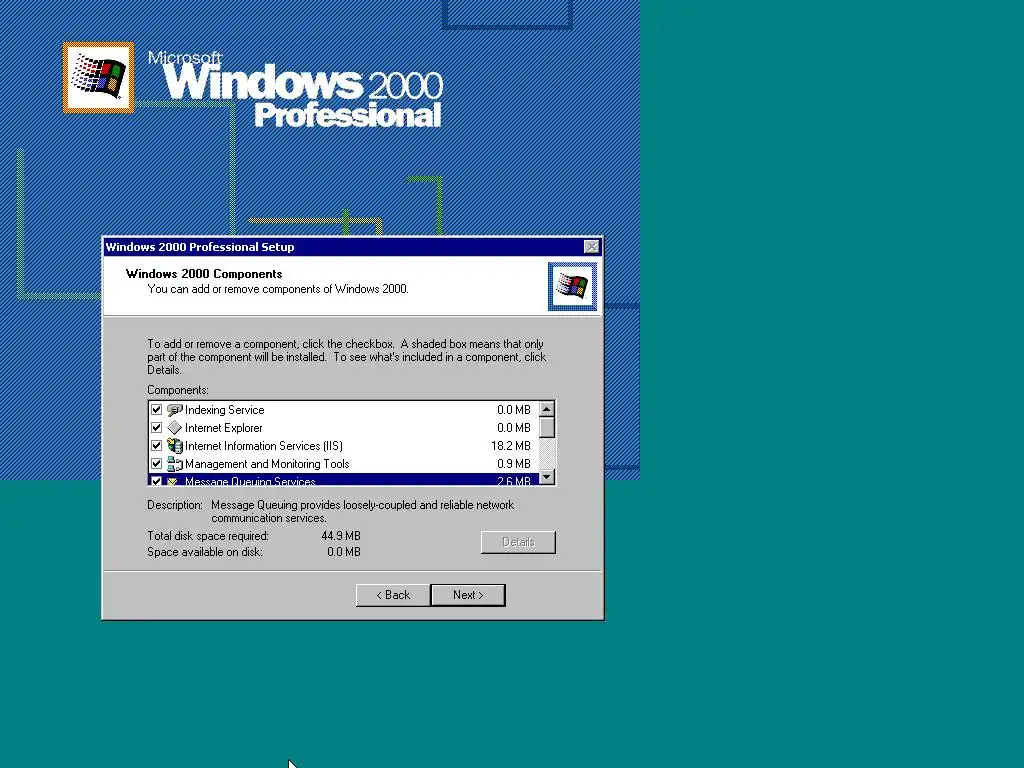This screenshot has height=768, width=1024.
Task: Click the Internet Explorer diamond icon
Action: [174, 428]
